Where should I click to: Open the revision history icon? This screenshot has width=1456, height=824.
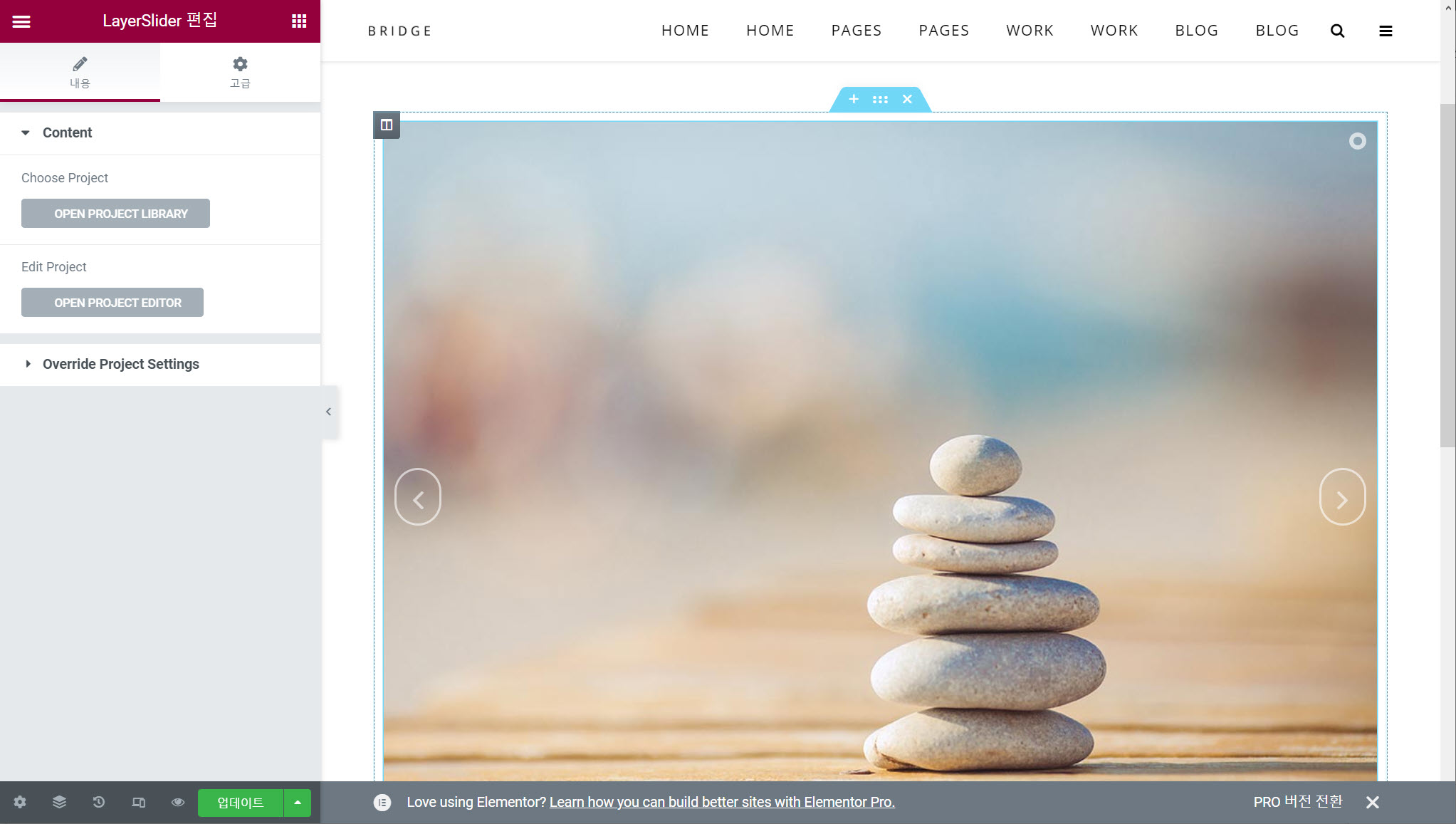(99, 803)
